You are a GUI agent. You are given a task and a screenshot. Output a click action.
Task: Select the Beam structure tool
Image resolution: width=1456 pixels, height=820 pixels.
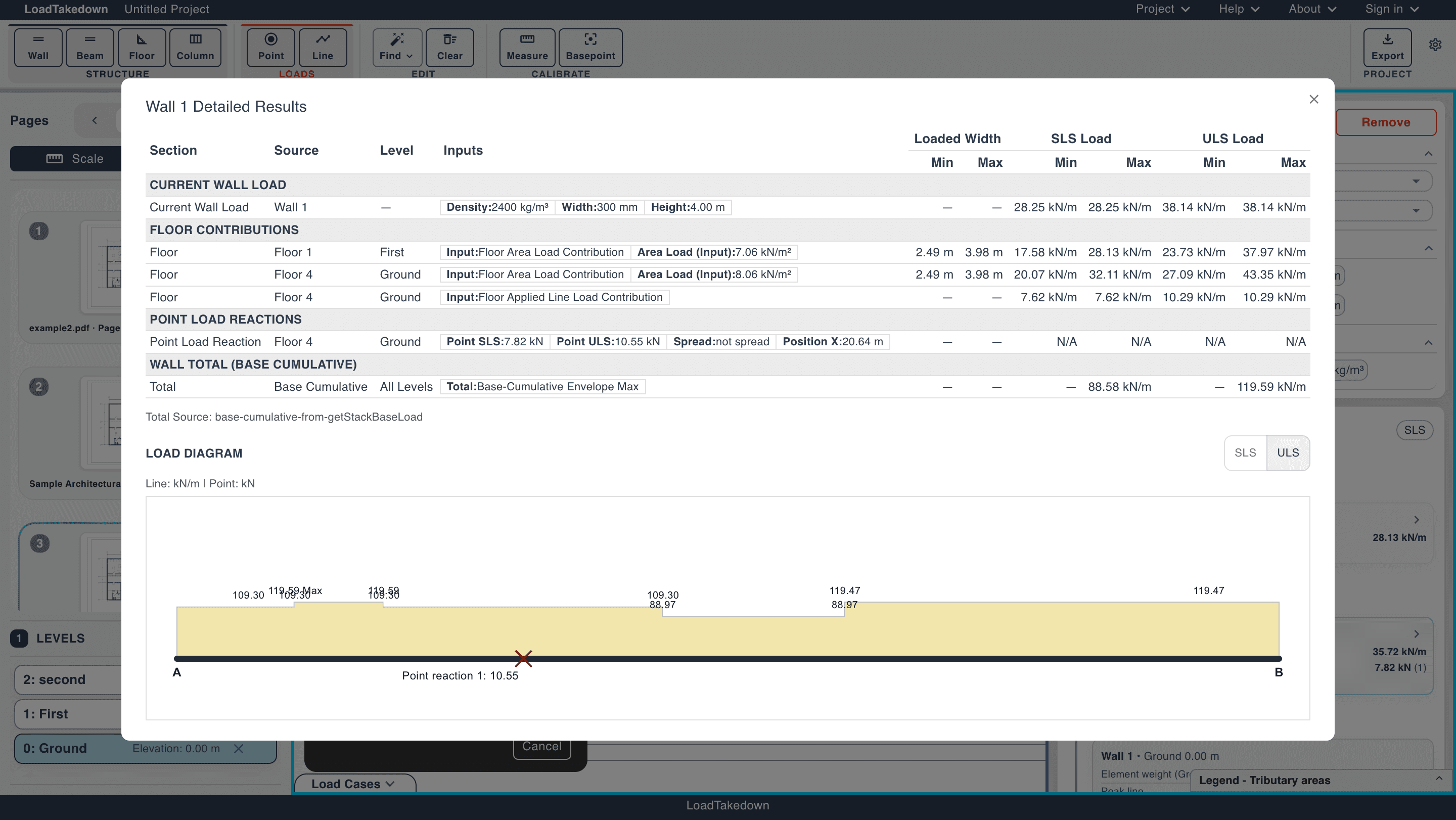(x=90, y=48)
